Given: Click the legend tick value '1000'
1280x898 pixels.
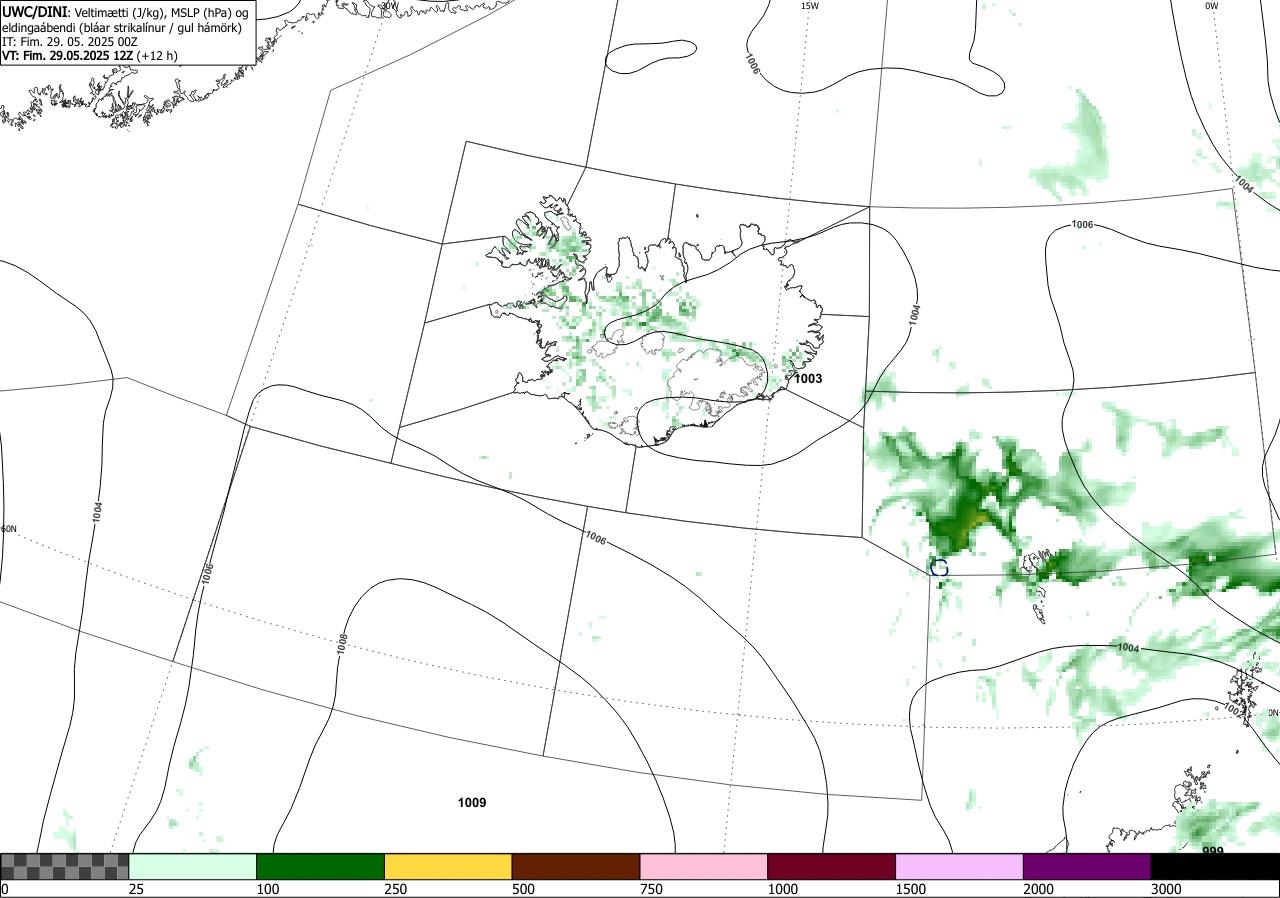Looking at the screenshot, I should coord(782,889).
